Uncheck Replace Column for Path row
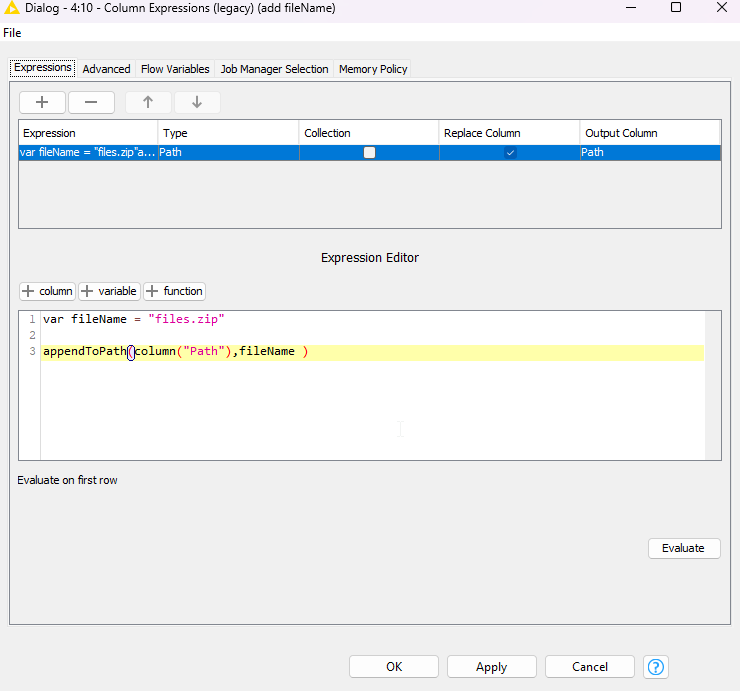 [510, 152]
